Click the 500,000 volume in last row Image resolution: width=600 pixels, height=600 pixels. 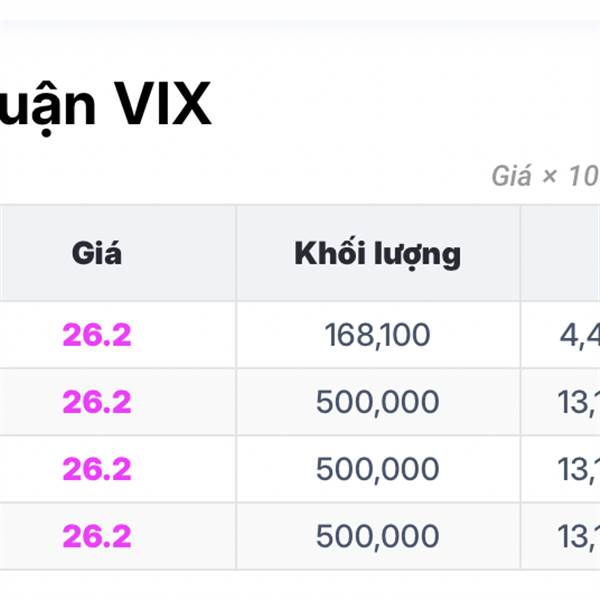(378, 536)
